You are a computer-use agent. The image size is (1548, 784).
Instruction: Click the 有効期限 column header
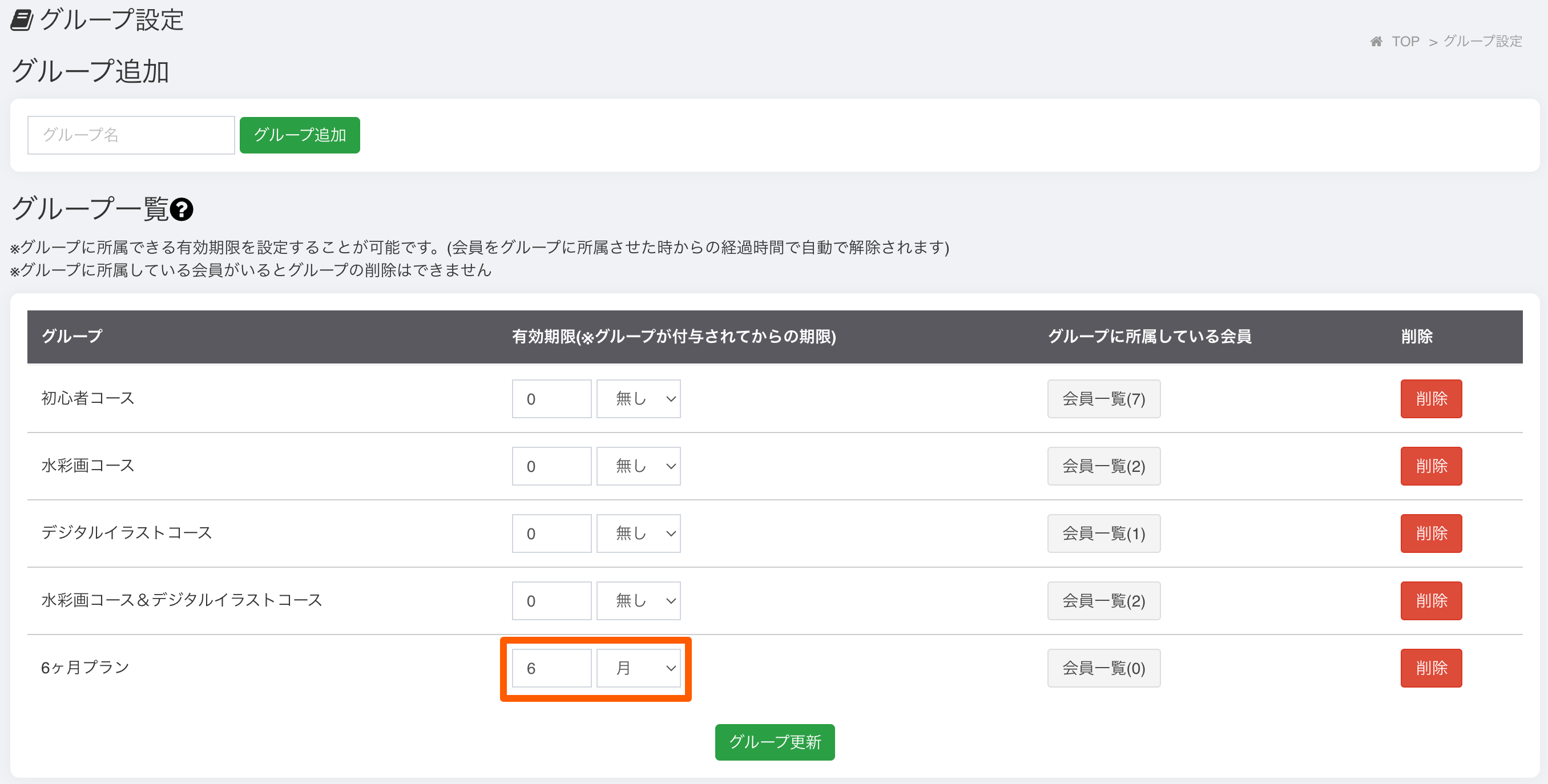pyautogui.click(x=674, y=337)
